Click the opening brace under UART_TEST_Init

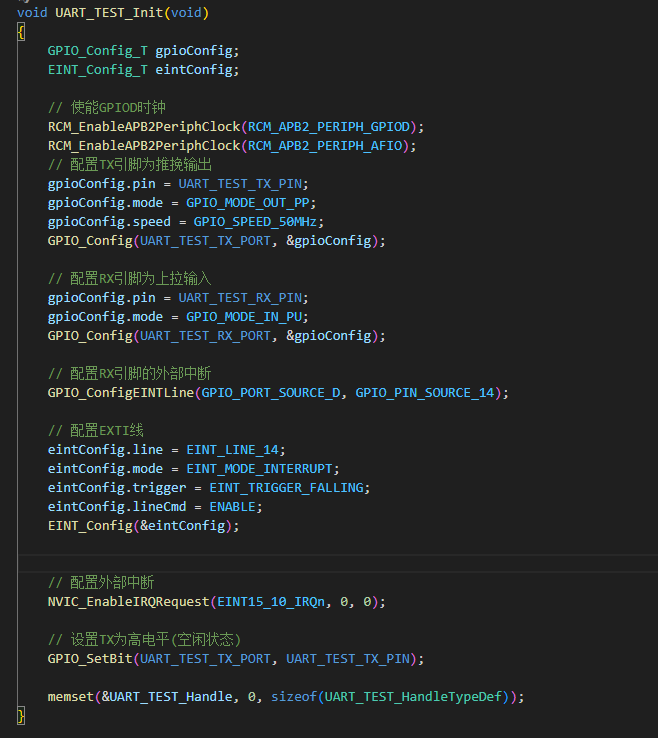point(21,32)
